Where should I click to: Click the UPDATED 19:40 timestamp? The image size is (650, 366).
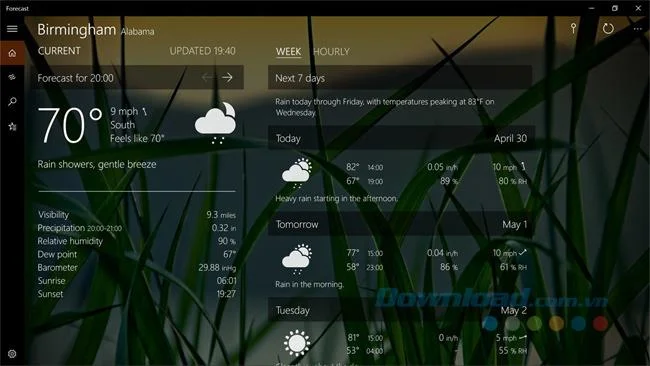(202, 51)
